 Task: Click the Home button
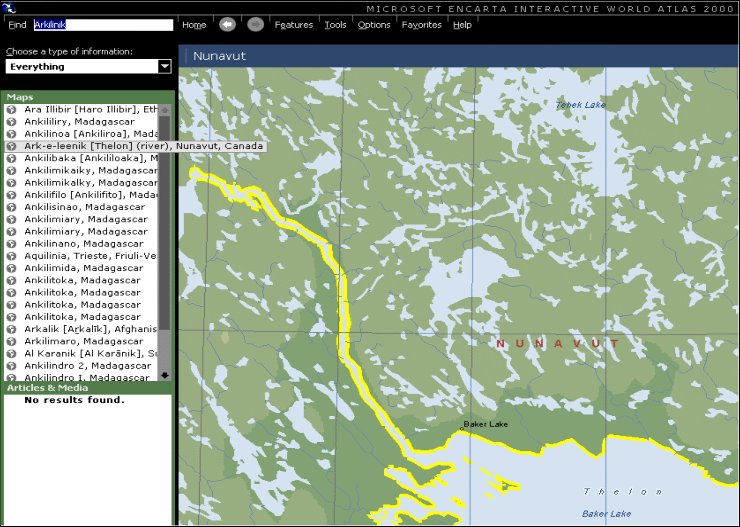194,25
